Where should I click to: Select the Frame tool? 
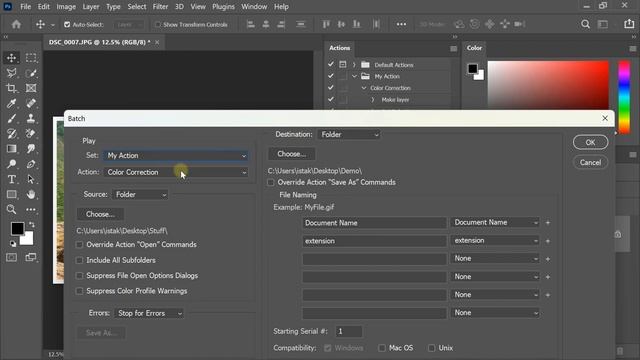click(x=31, y=88)
